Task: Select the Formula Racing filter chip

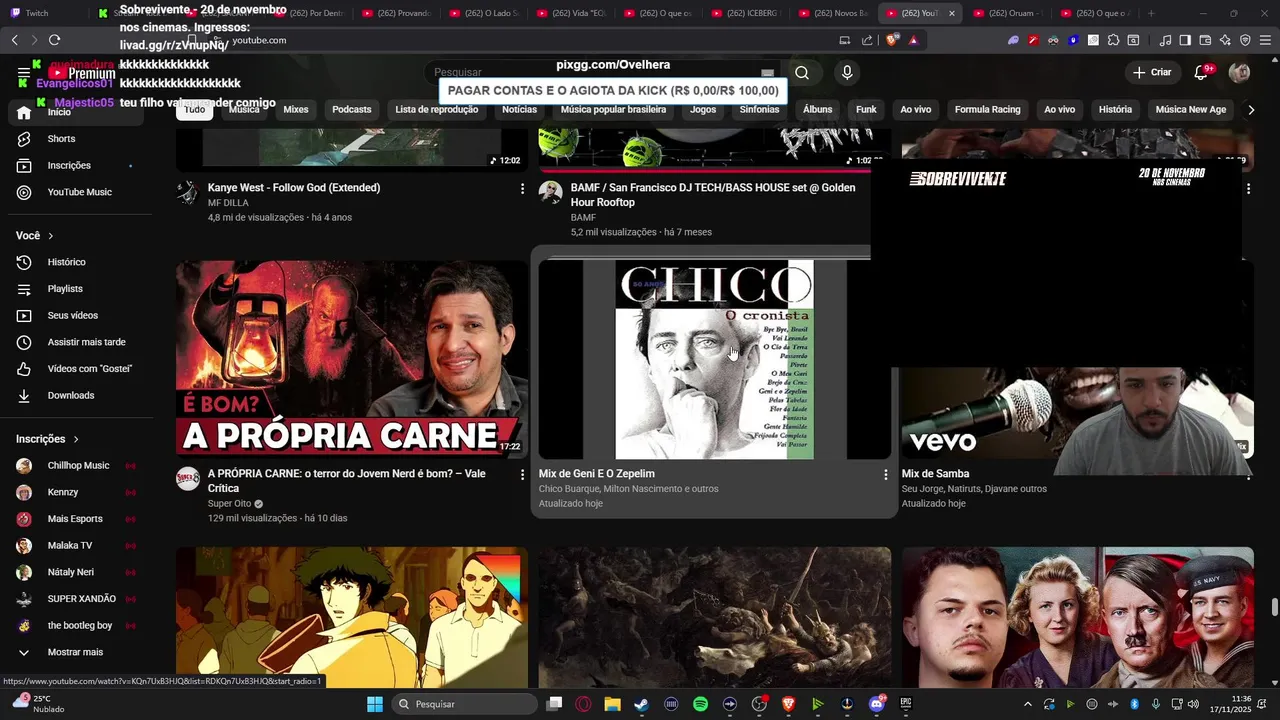Action: pos(987,109)
